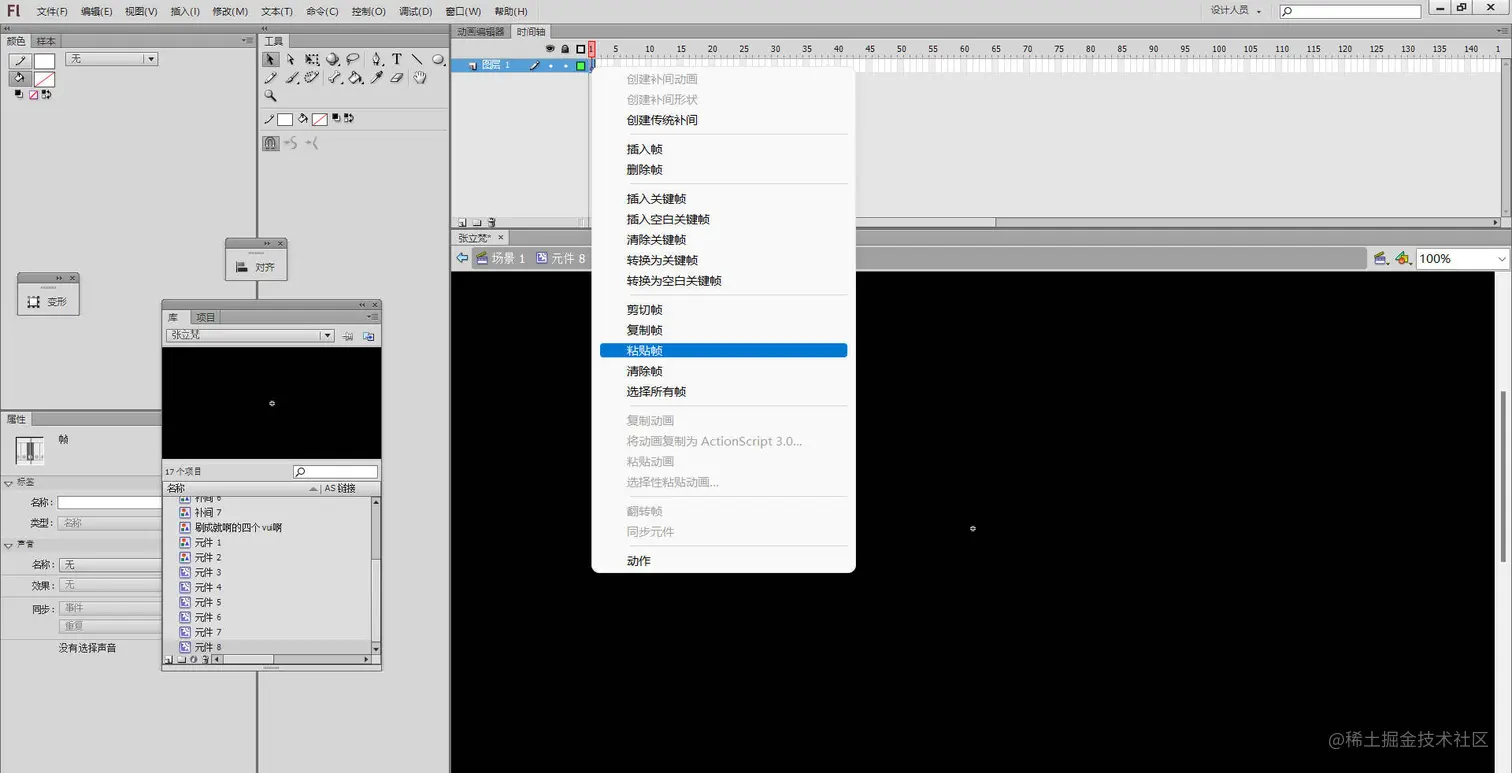Toggle visibility of 图层 1
Screen dimensions: 1512x773
pyautogui.click(x=548, y=65)
